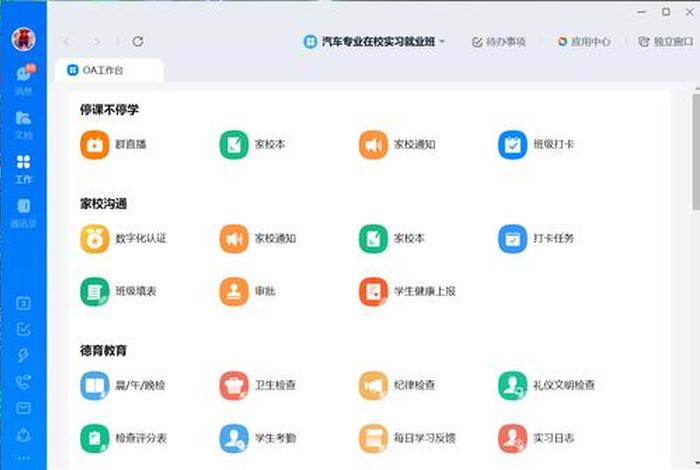700x470 pixels.
Task: Open 班级打卡 in the 停课不停学 section
Action: point(512,145)
